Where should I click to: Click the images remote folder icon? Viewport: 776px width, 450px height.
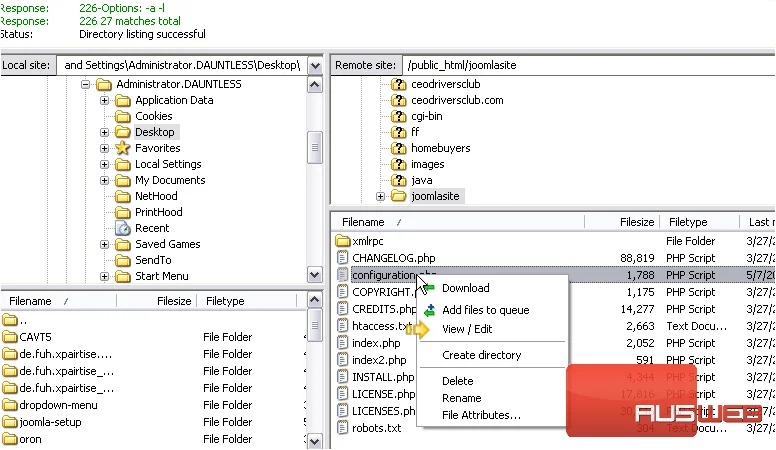tap(398, 164)
